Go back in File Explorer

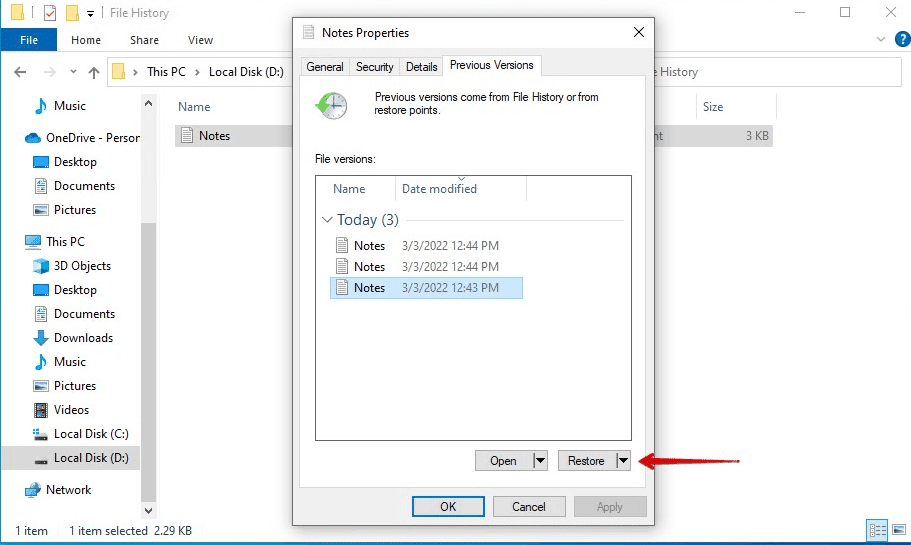20,72
